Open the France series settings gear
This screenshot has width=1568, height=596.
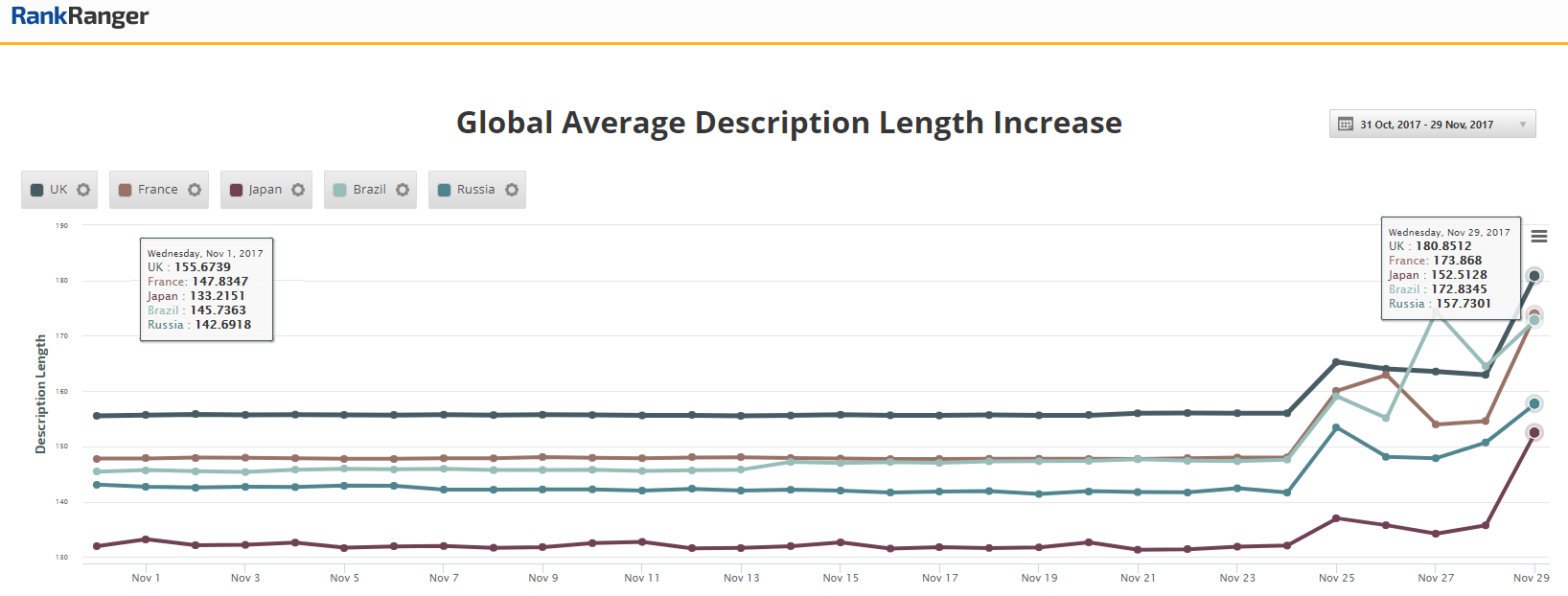(x=195, y=190)
